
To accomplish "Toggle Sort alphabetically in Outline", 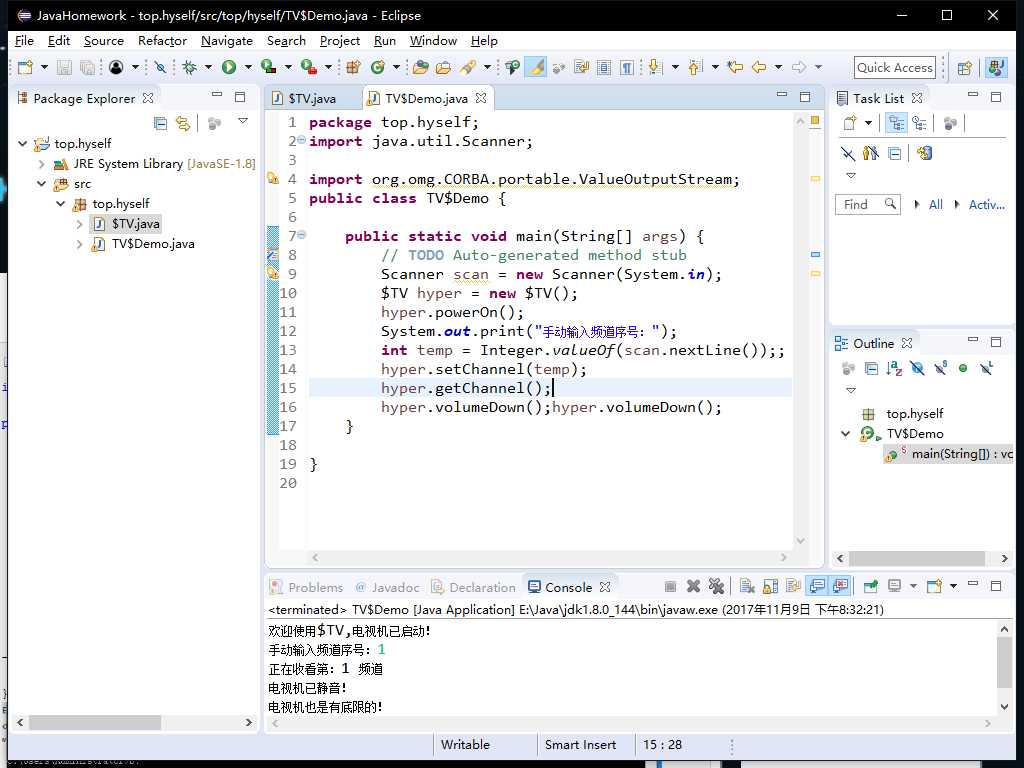I will (x=894, y=369).
